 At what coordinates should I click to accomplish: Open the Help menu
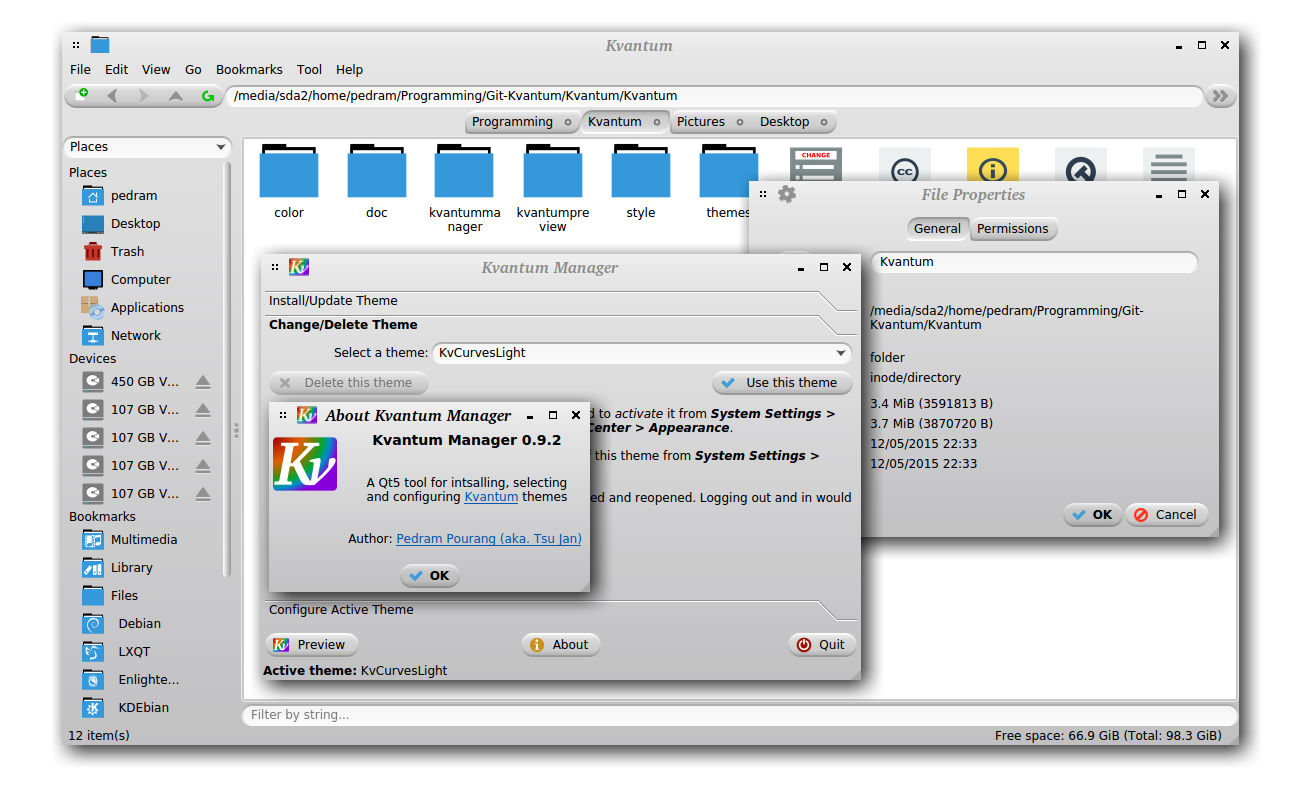pos(349,69)
